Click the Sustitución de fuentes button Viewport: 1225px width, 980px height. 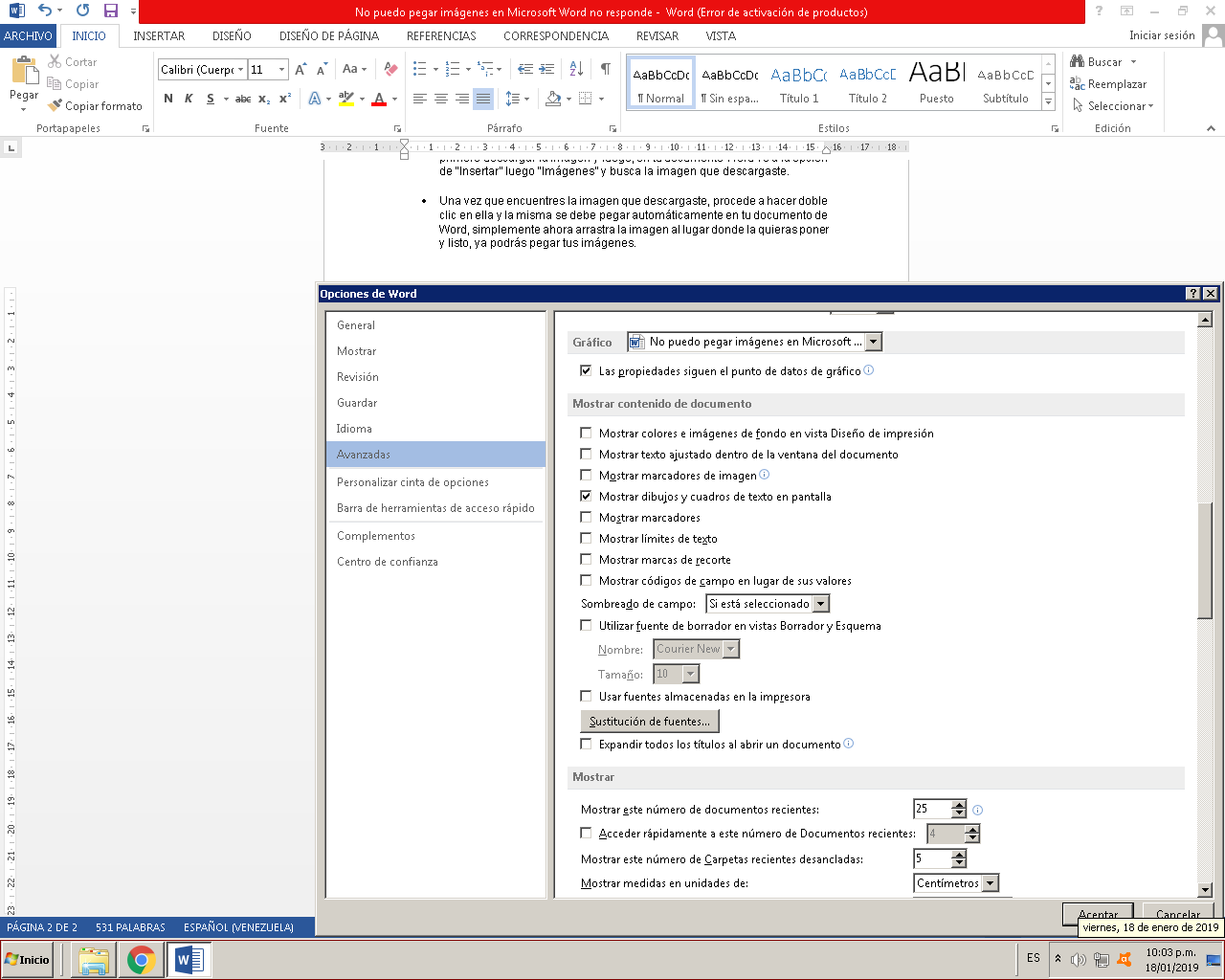click(650, 721)
